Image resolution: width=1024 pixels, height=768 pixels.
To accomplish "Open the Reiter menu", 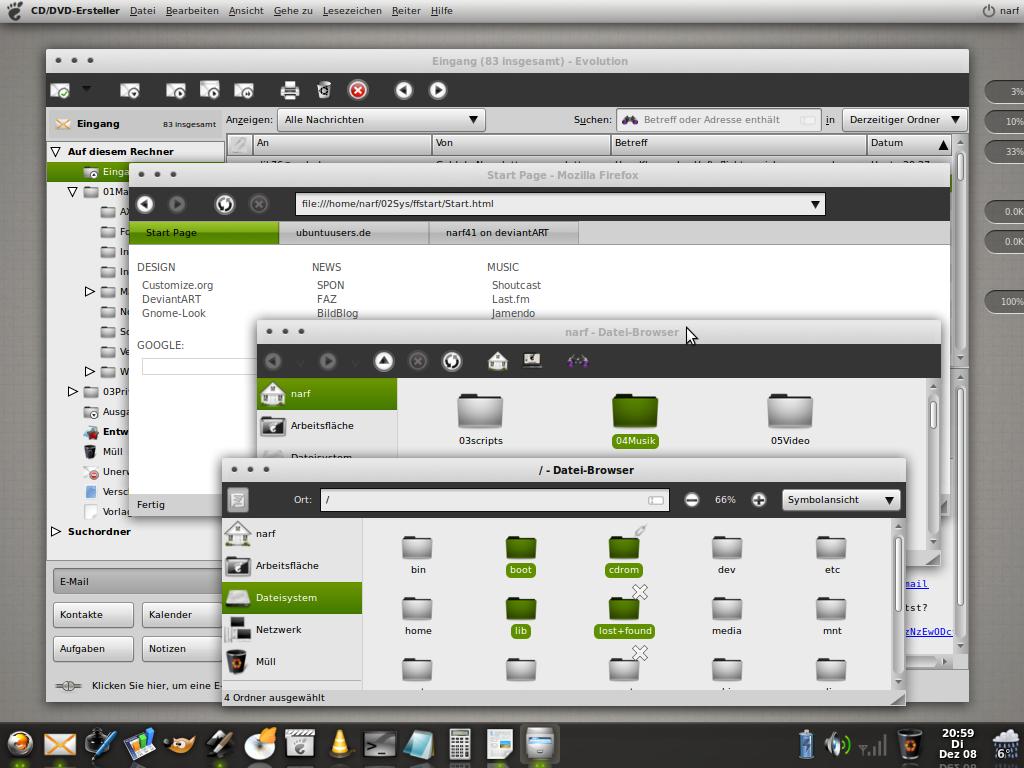I will (x=406, y=10).
